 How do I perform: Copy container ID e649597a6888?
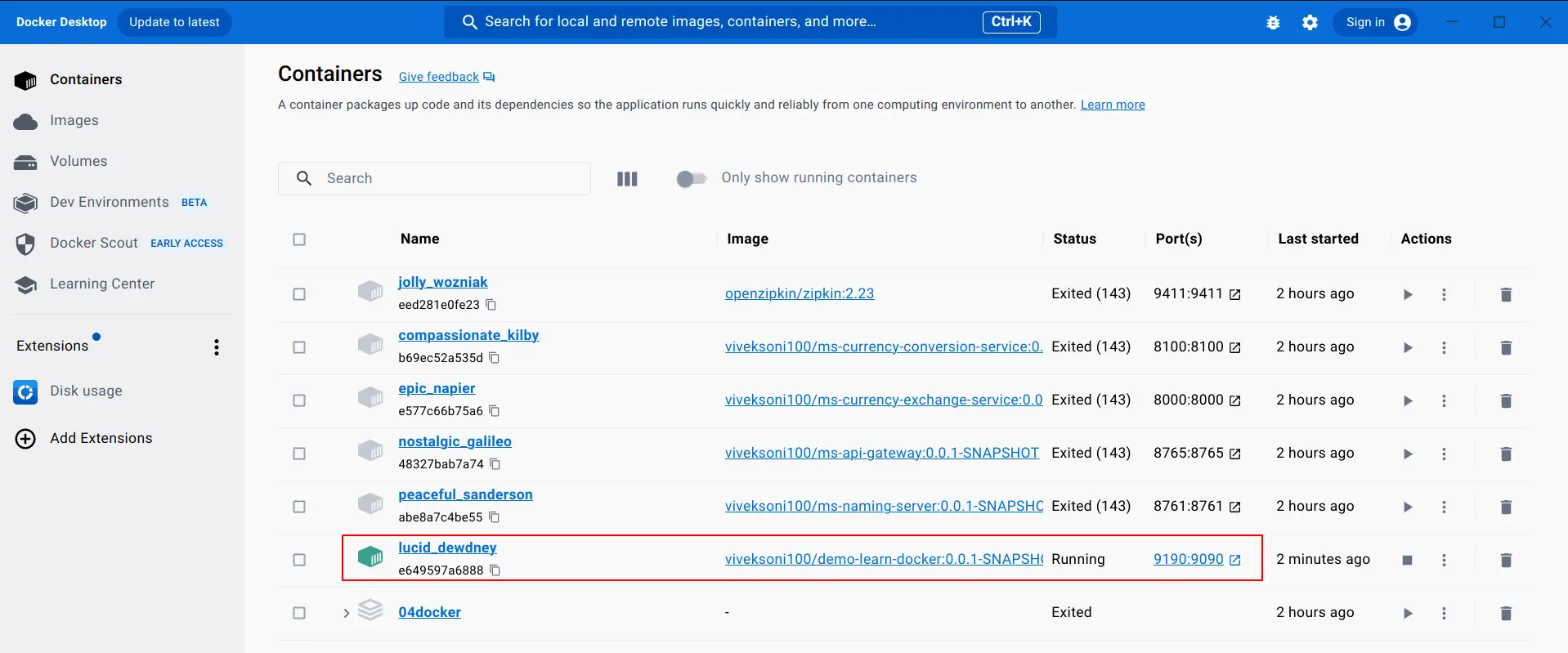tap(495, 570)
